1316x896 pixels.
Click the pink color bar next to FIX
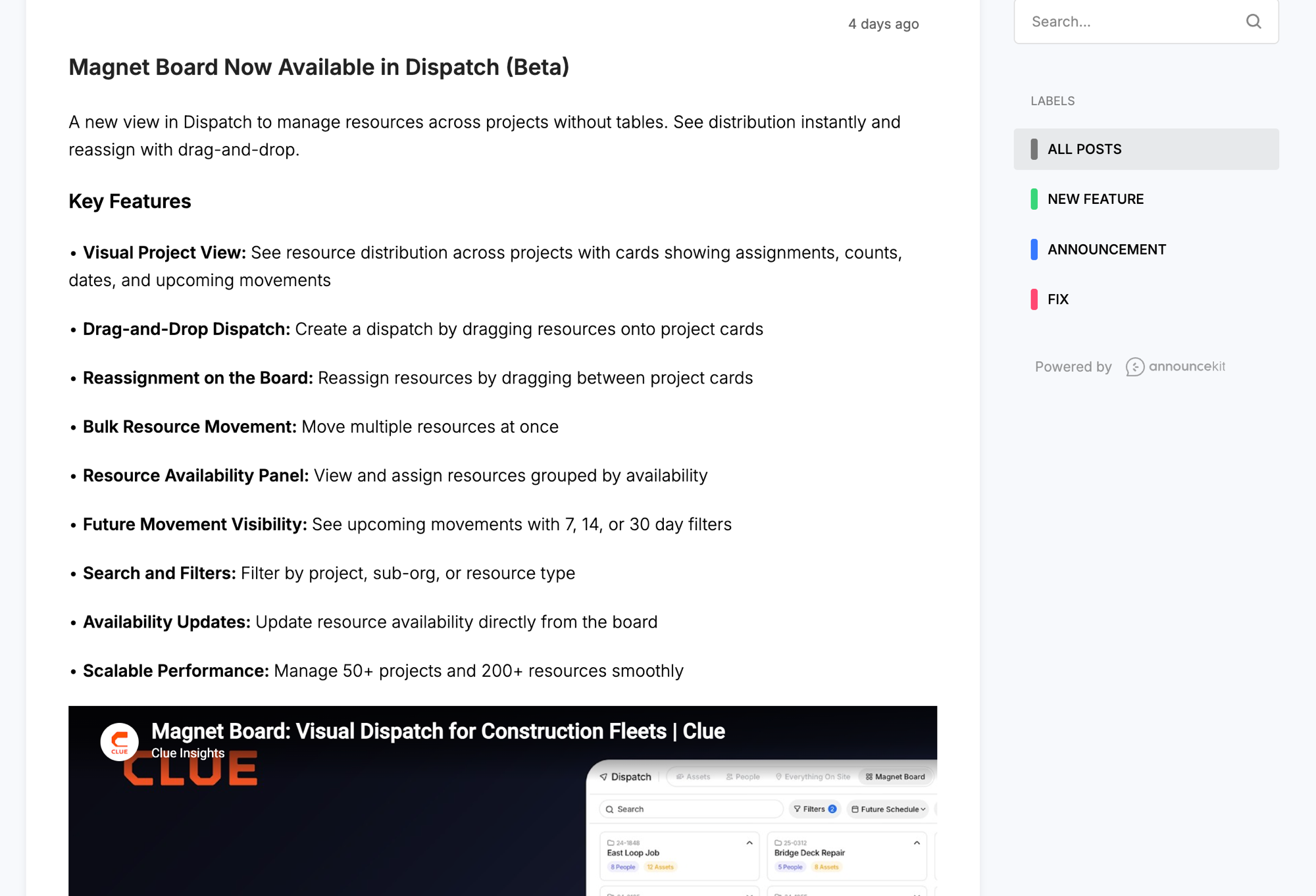(1033, 299)
